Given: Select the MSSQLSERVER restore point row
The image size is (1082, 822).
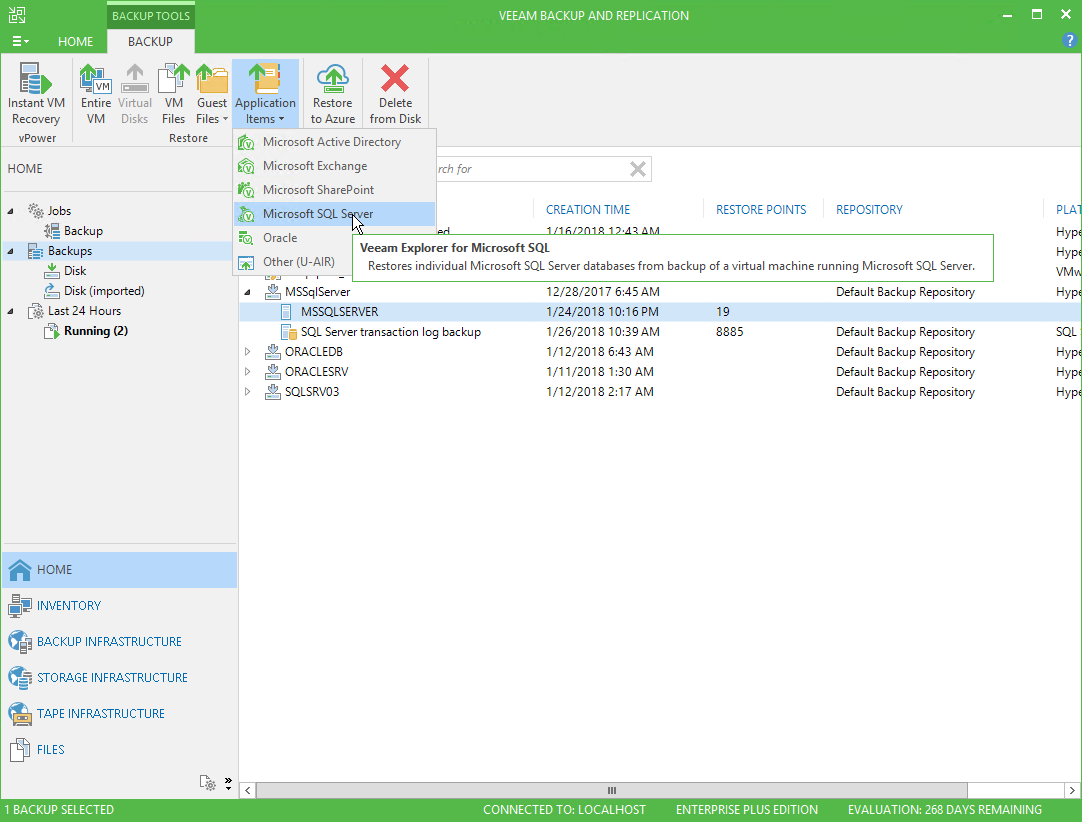Looking at the screenshot, I should point(660,312).
